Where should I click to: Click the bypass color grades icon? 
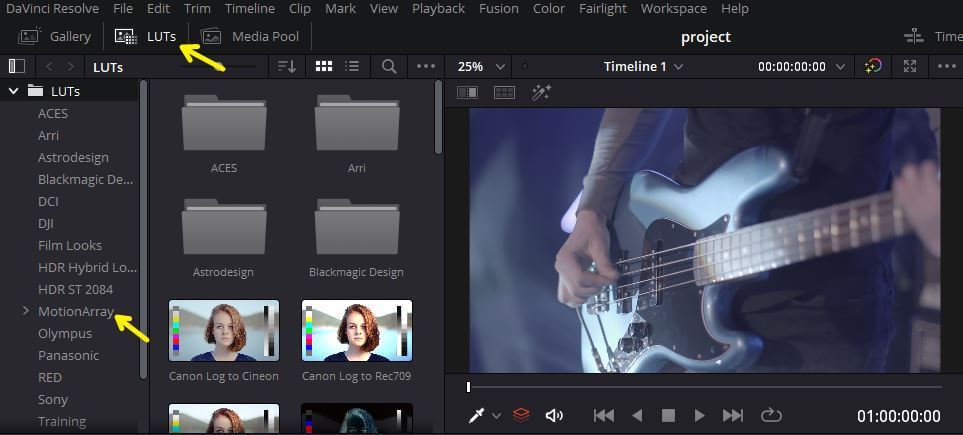pos(874,67)
